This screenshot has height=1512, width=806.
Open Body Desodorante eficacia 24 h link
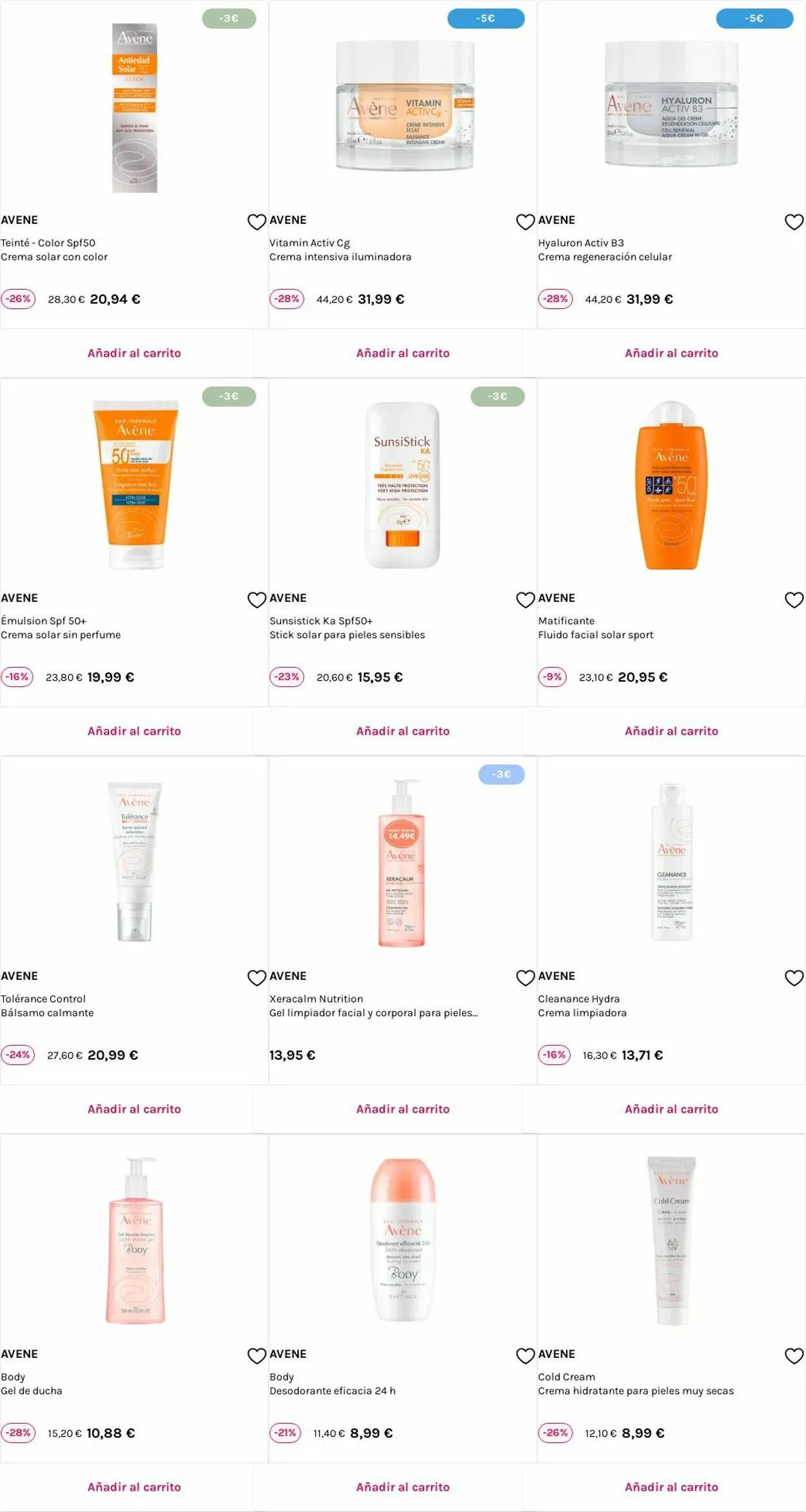333,1384
